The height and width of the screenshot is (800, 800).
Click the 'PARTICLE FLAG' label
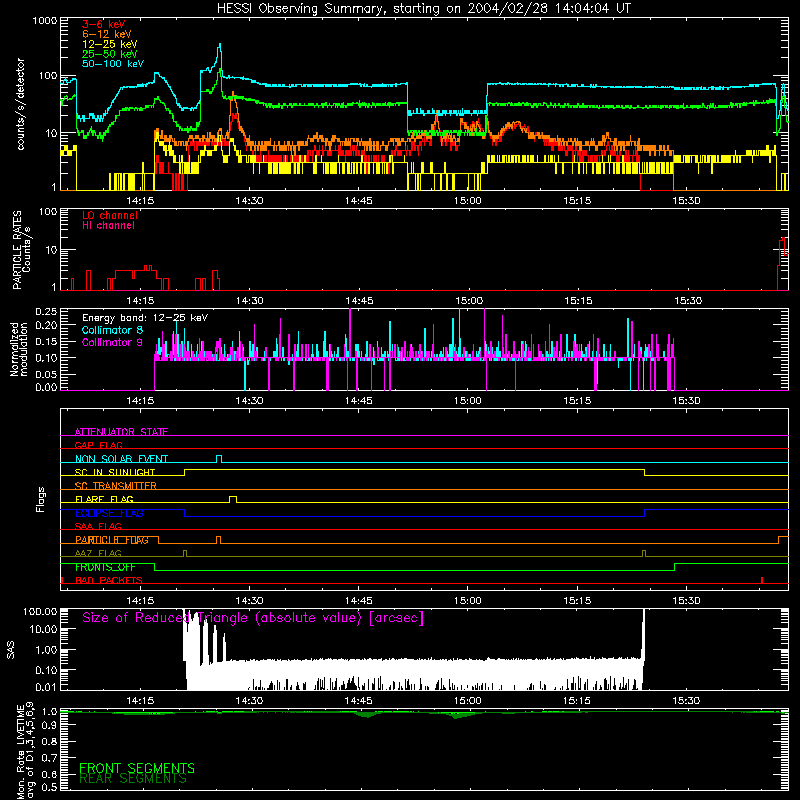pos(112,540)
